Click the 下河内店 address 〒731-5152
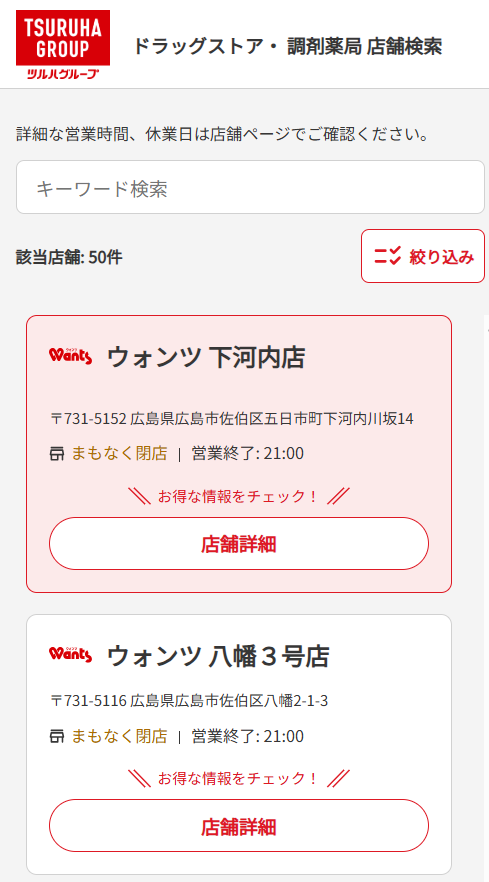Viewport: 489px width, 882px height. click(232, 419)
